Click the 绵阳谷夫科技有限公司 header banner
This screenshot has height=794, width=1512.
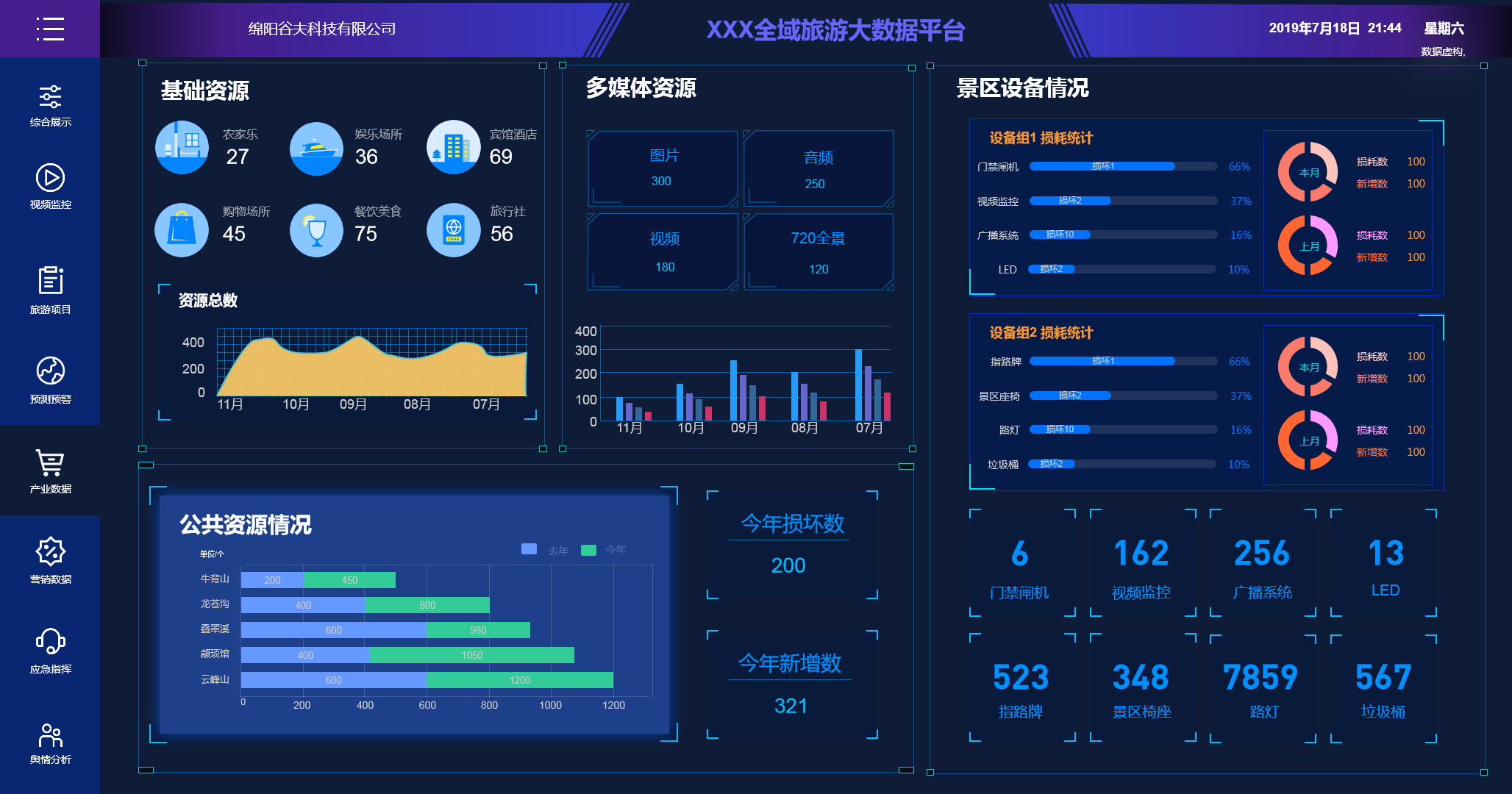pos(321,29)
